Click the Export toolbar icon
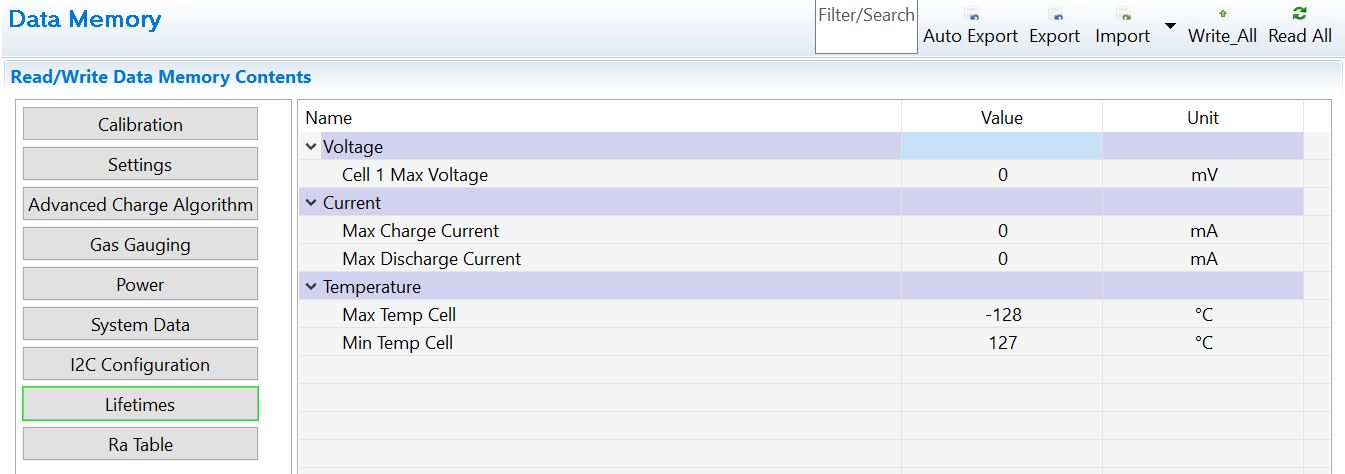This screenshot has height=474, width=1345. 1055,17
